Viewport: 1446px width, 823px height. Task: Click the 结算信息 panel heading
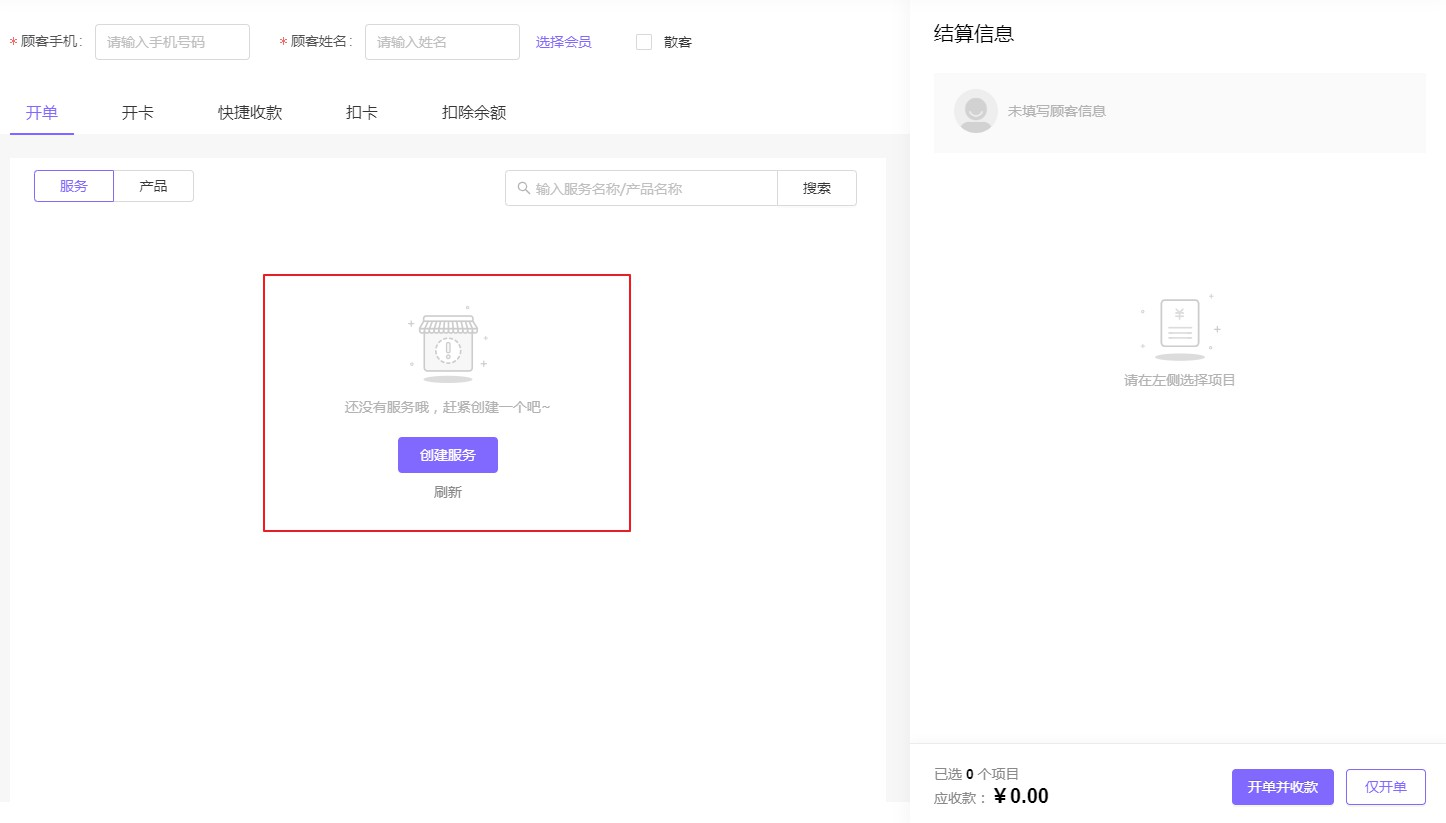pyautogui.click(x=974, y=34)
